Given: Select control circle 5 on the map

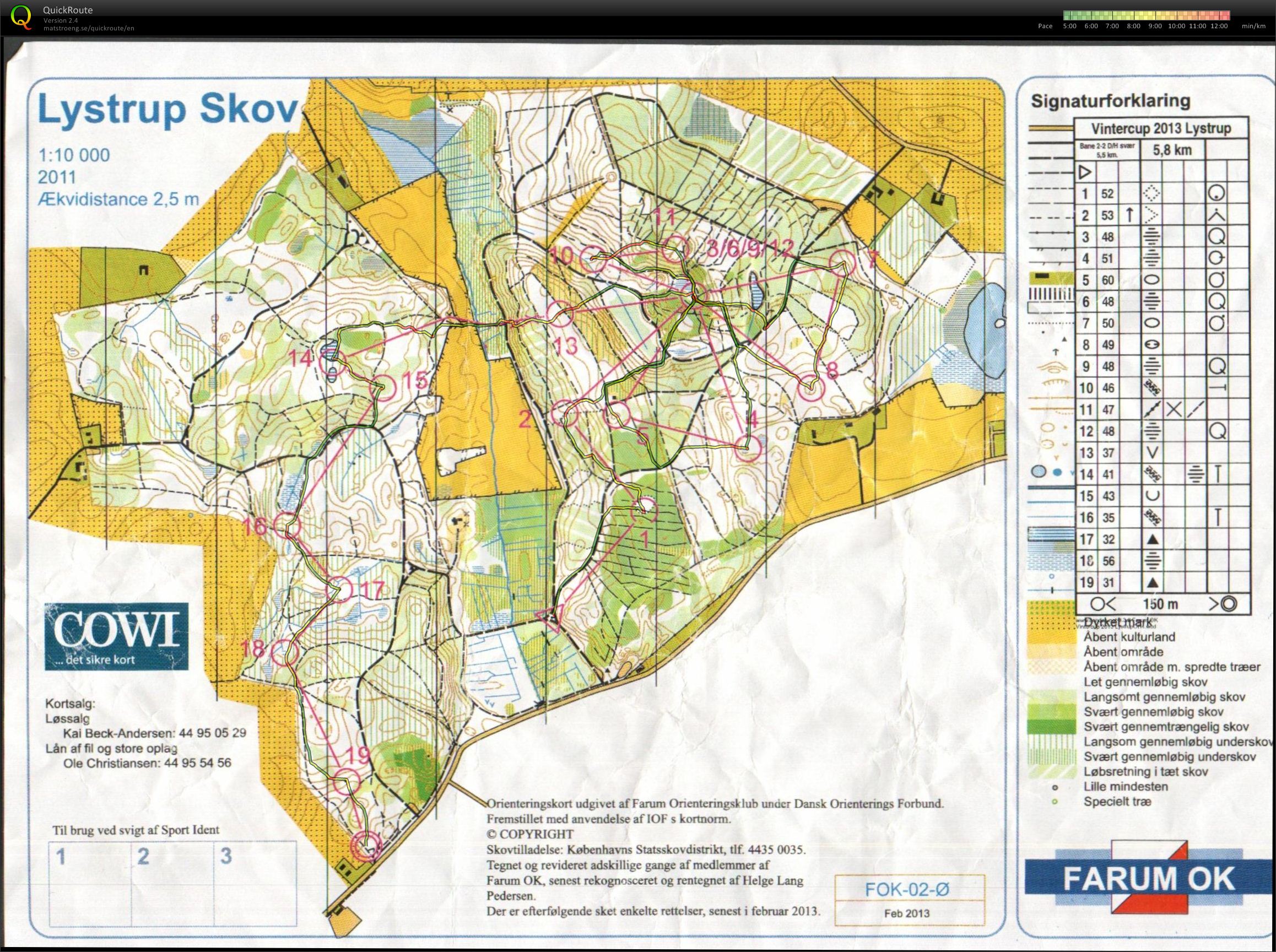Looking at the screenshot, I should click(615, 414).
